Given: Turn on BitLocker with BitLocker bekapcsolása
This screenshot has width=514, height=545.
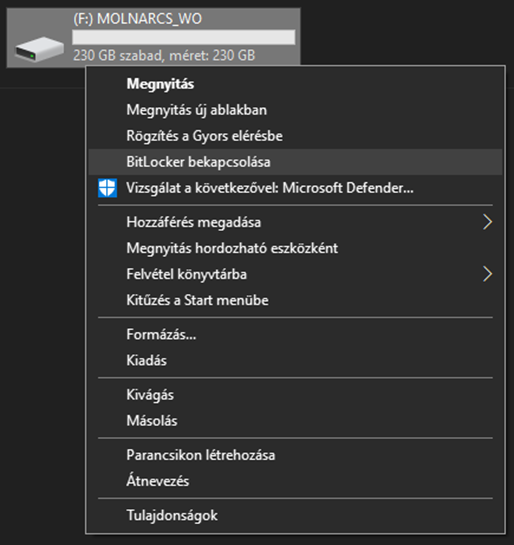Looking at the screenshot, I should click(295, 162).
